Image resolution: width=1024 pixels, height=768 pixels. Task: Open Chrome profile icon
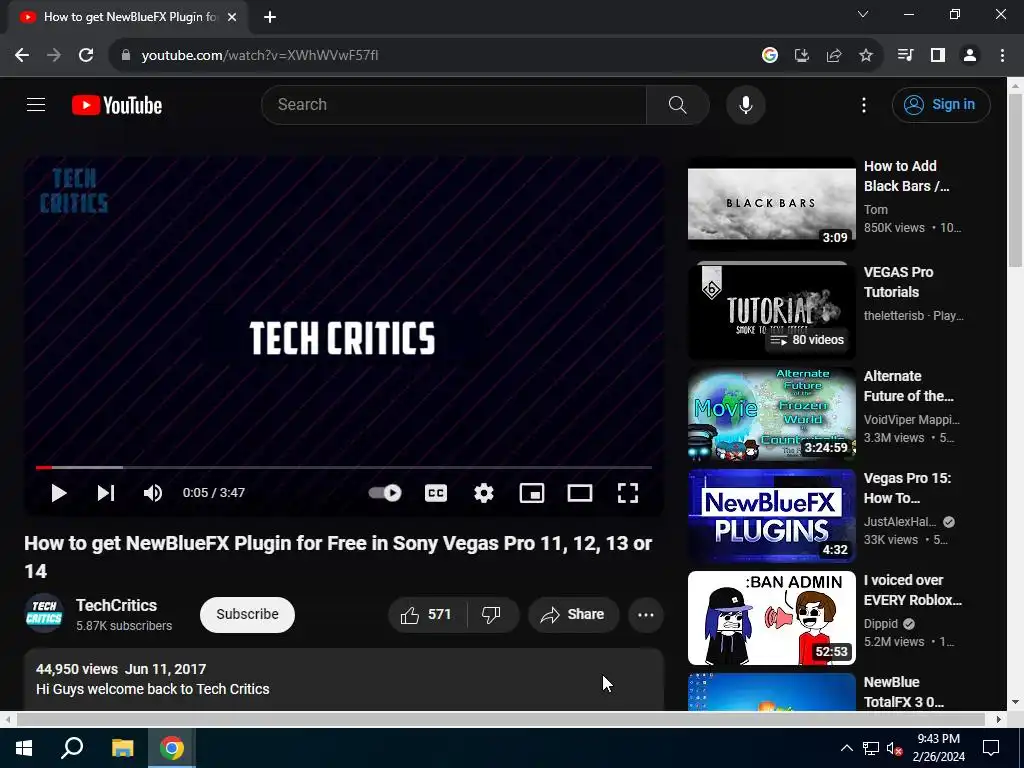coord(970,56)
